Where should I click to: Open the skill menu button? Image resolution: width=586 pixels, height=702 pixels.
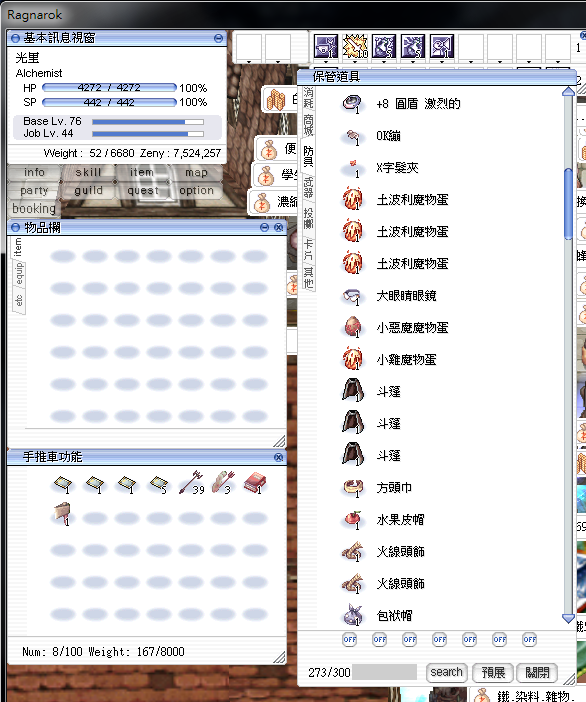click(88, 172)
